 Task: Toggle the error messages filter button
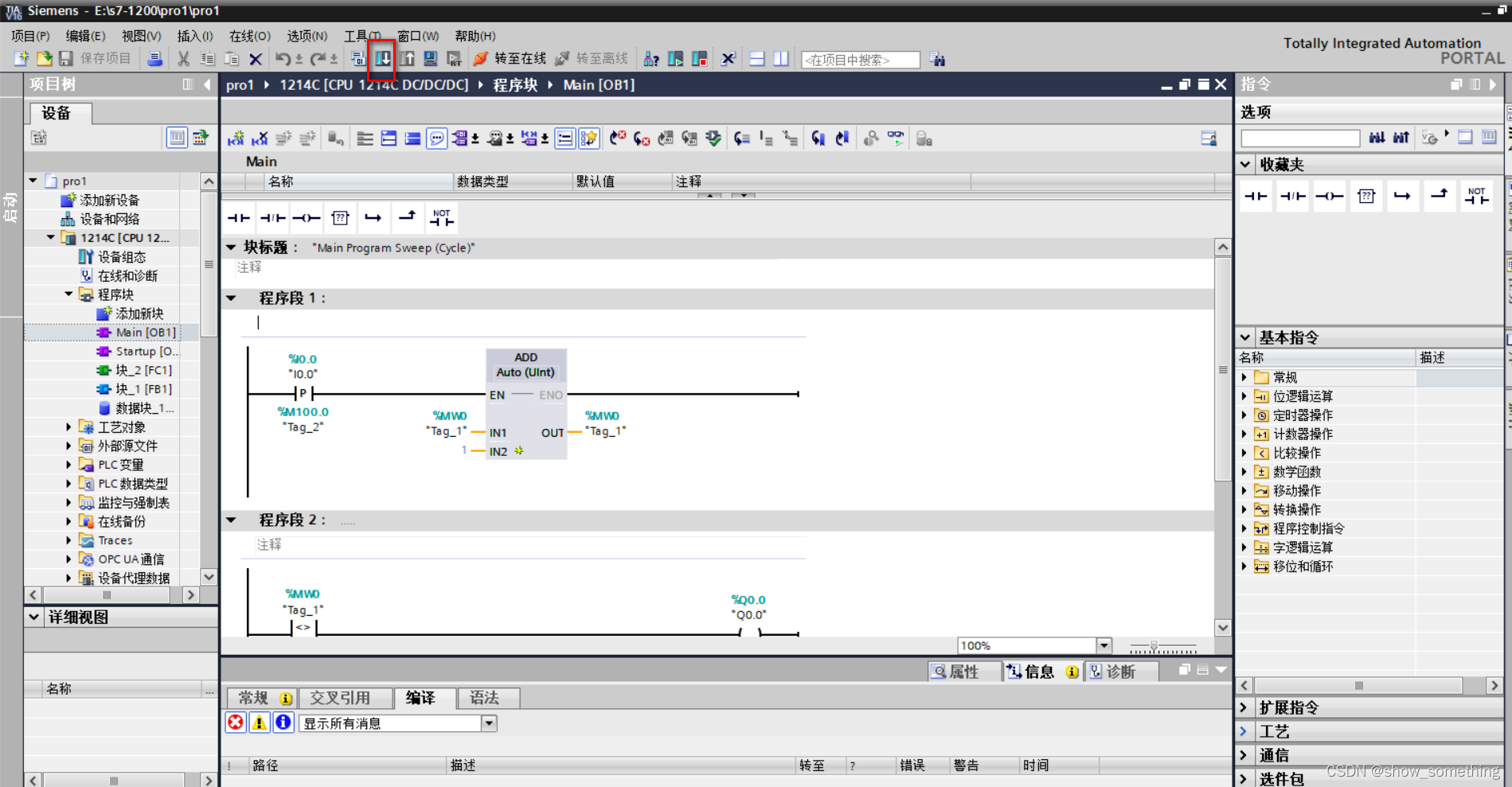pyautogui.click(x=236, y=723)
